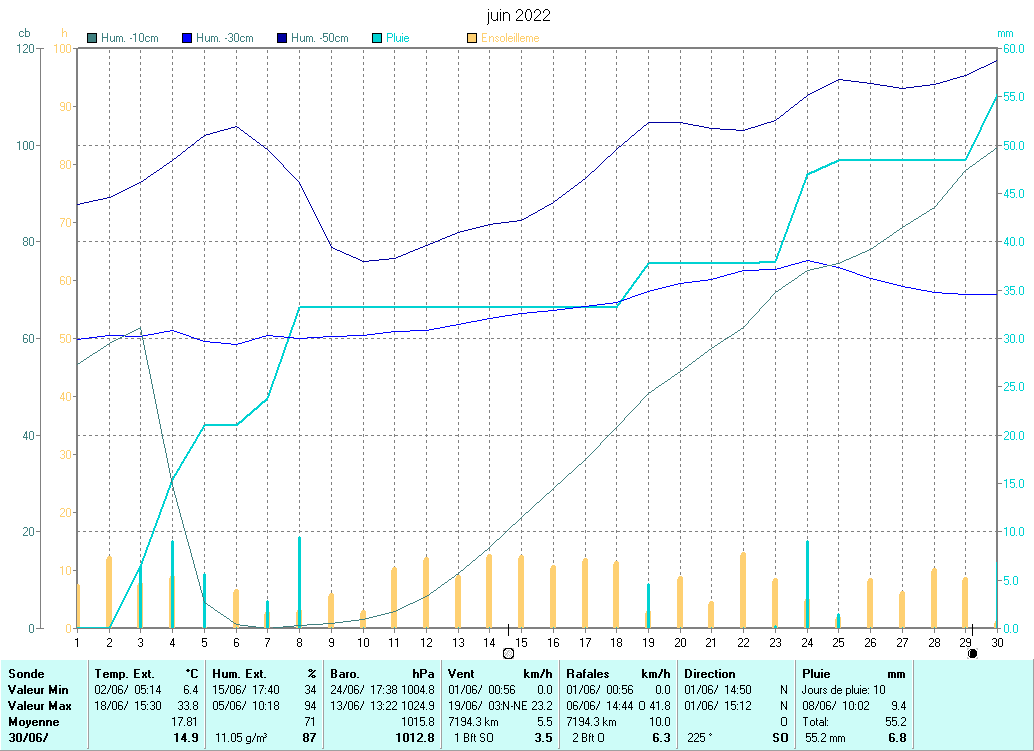Select the Hum. -10cm legend label
The height and width of the screenshot is (751, 1034).
click(x=130, y=38)
